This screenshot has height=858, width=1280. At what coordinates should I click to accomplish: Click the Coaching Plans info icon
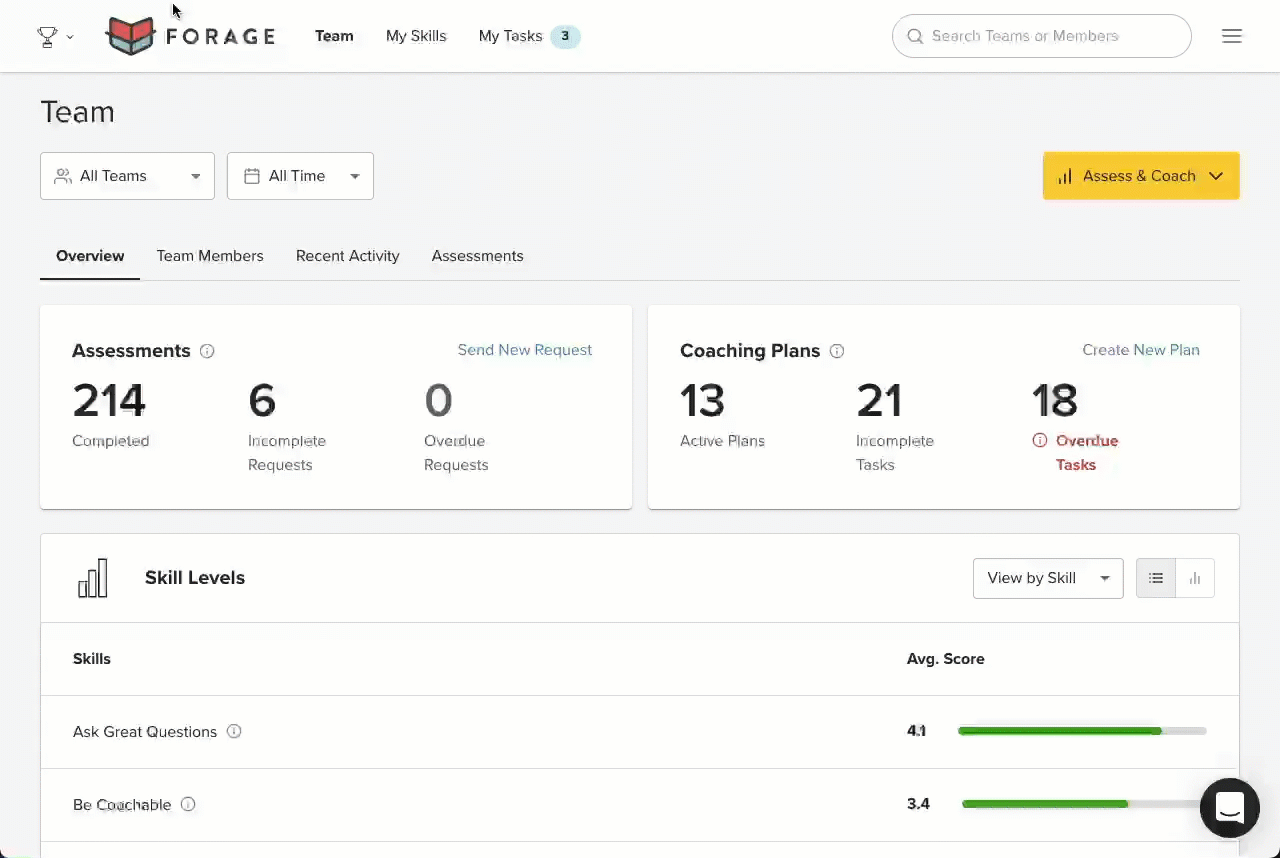837,351
